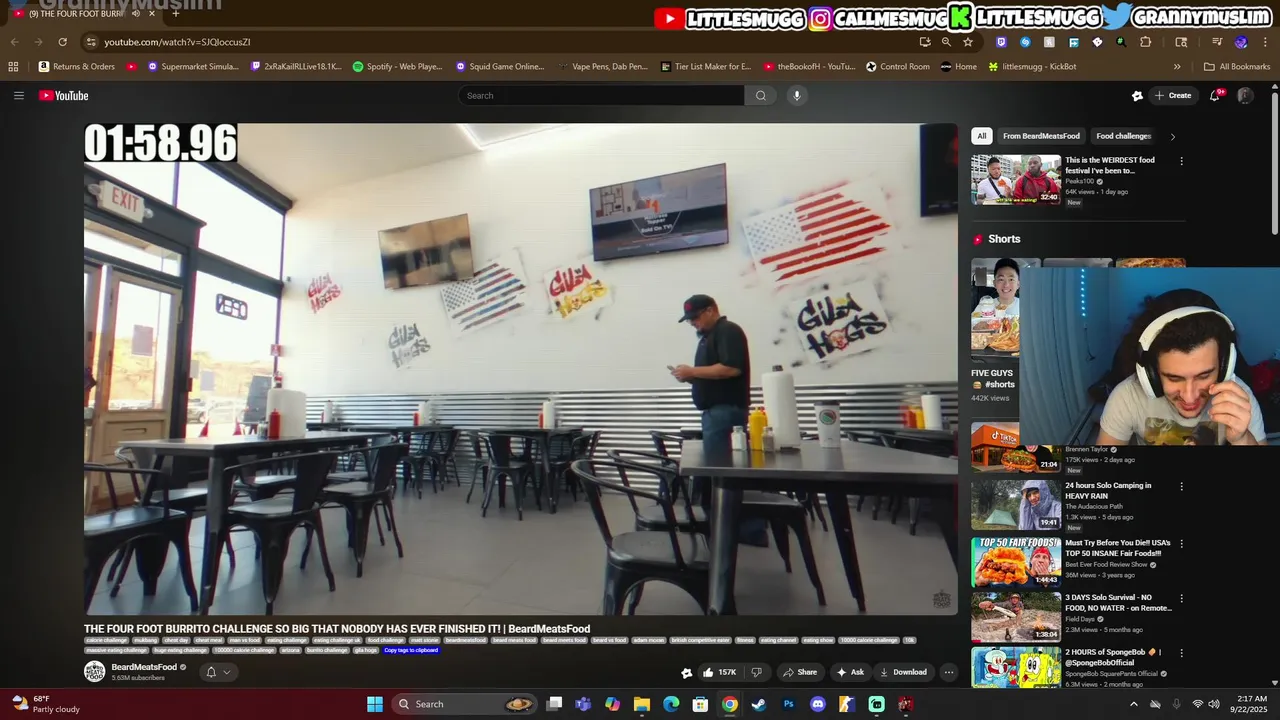This screenshot has height=720, width=1280.
Task: Open the BeardMeatsFood channel name link
Action: [144, 667]
